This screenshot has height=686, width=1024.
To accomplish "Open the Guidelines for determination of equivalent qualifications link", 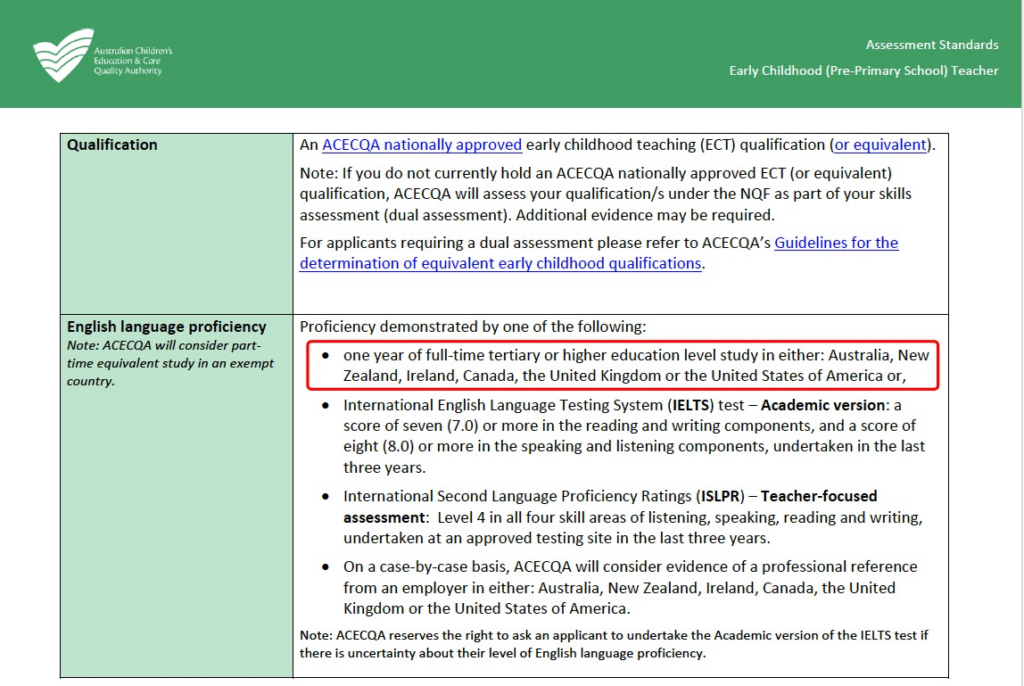I will tap(599, 253).
